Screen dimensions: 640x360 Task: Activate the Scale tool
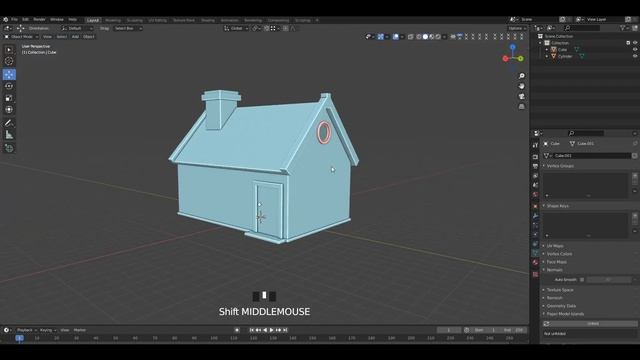(x=9, y=98)
